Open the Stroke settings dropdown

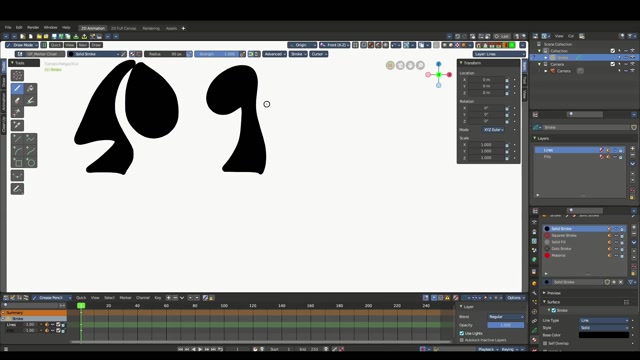[x=298, y=54]
